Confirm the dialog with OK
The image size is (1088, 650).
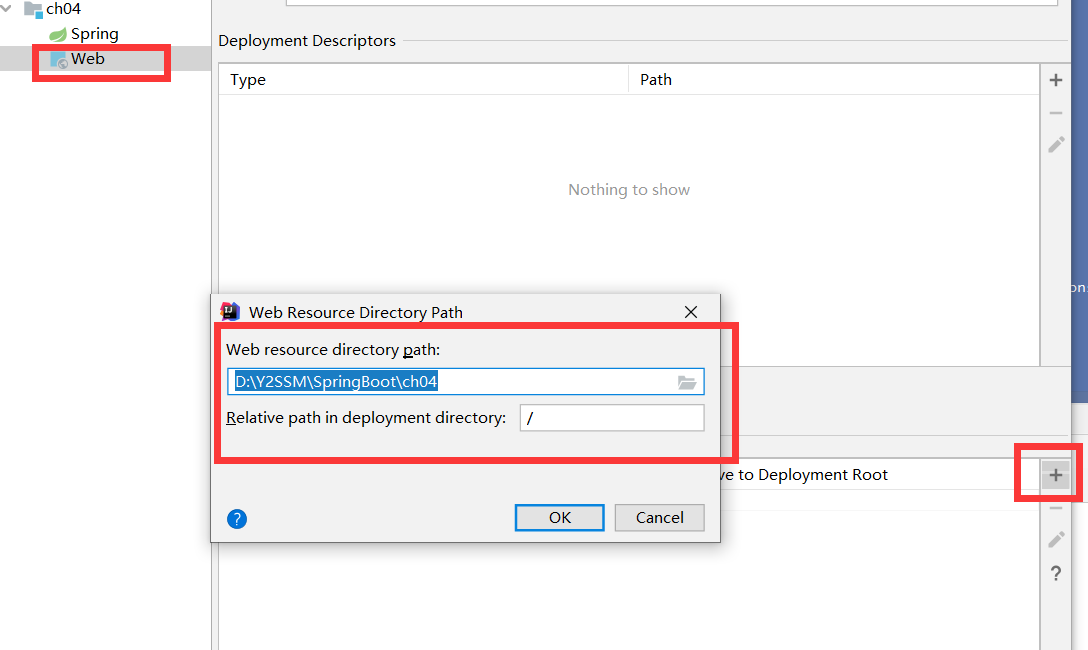pos(559,518)
